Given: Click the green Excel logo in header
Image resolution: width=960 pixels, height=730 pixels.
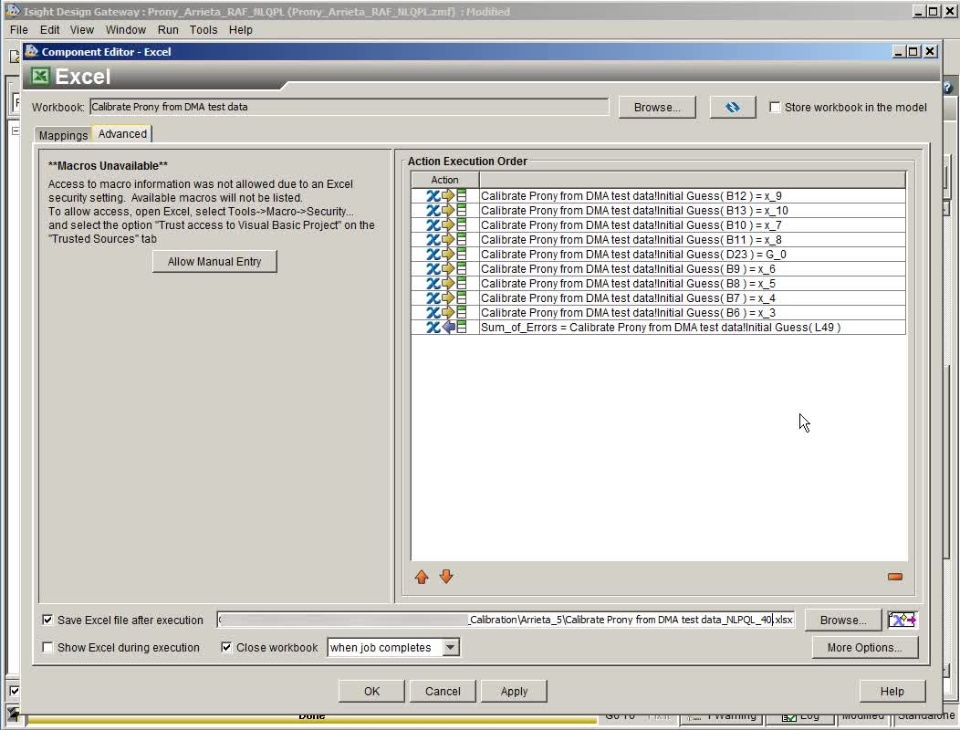Looking at the screenshot, I should (x=40, y=76).
